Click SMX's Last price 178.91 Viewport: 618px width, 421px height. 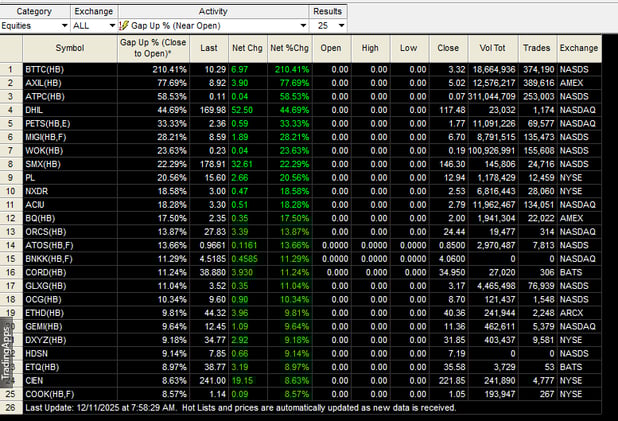tap(213, 164)
